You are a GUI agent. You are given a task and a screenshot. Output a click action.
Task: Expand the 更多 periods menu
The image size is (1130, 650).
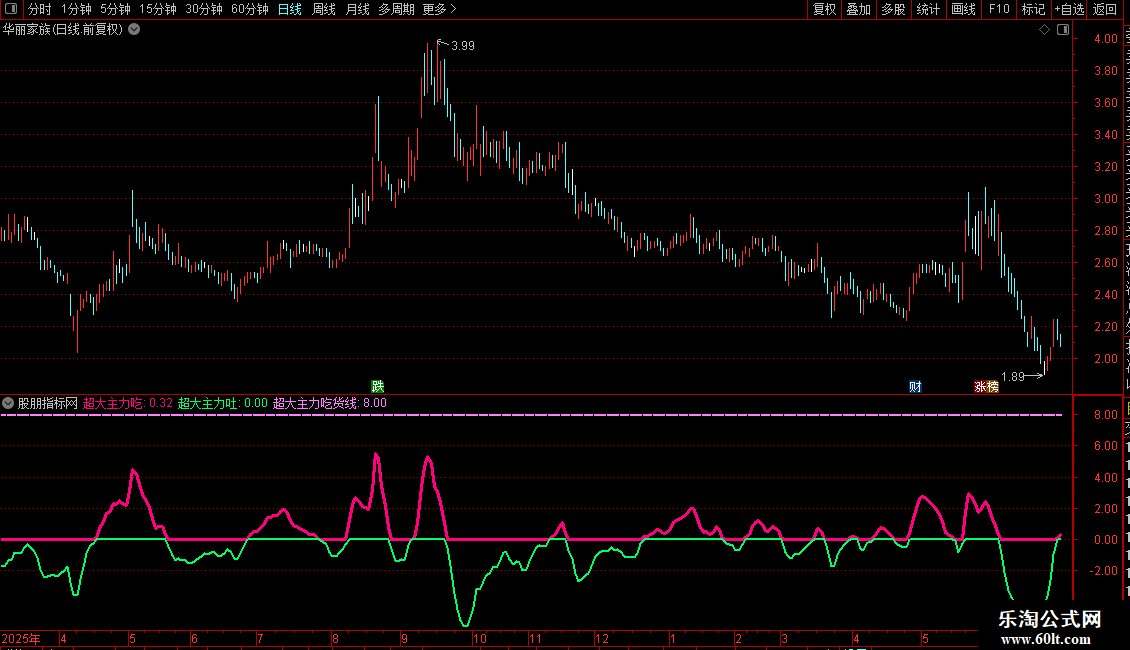coord(439,9)
